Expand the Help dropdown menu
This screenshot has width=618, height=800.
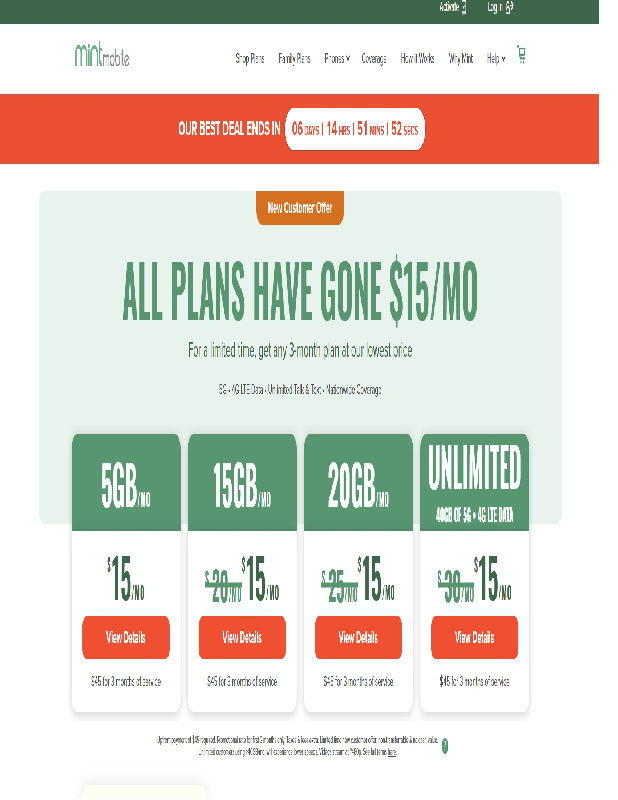[495, 59]
